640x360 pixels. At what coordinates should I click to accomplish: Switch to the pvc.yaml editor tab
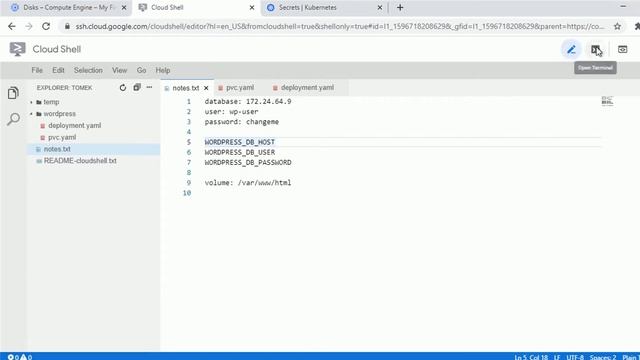pyautogui.click(x=240, y=88)
